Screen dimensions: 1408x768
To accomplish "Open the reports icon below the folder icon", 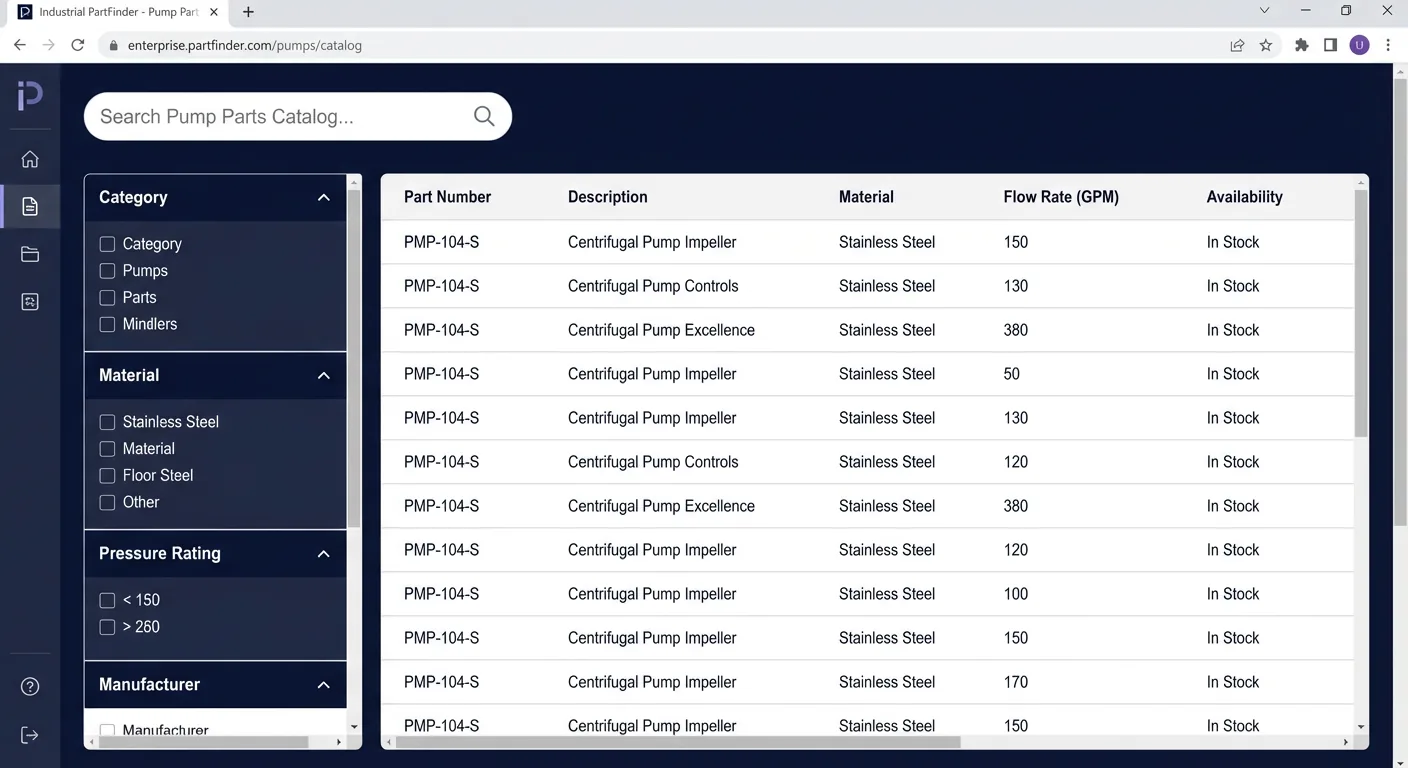I will 30,302.
